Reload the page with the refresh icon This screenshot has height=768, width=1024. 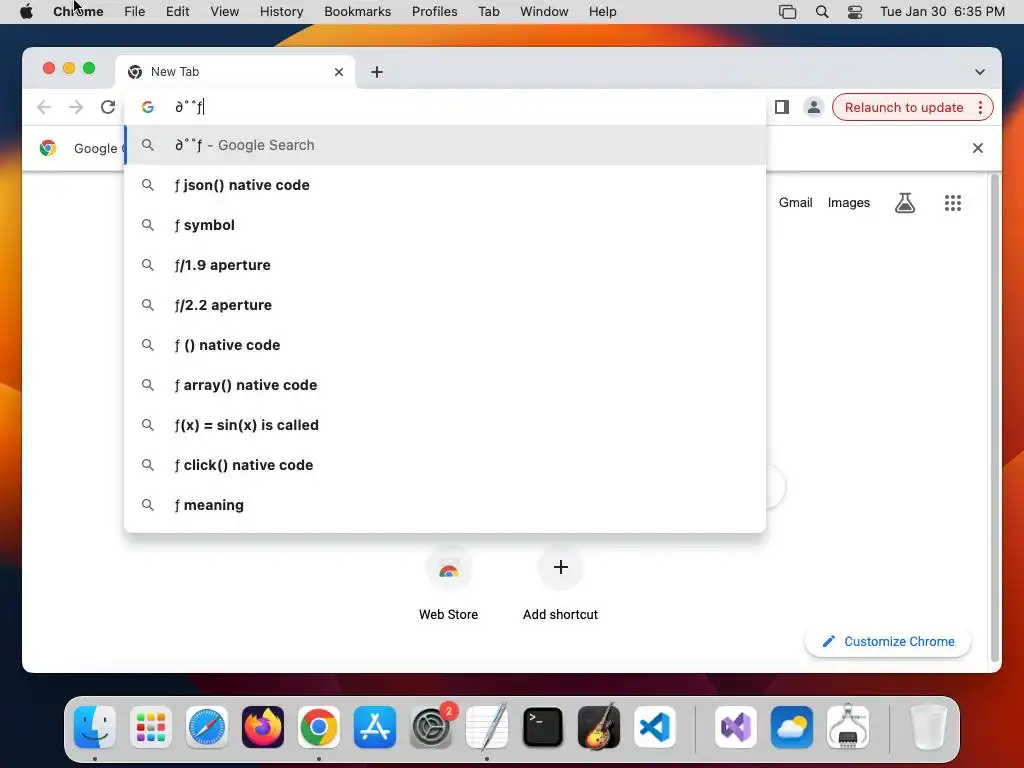click(x=108, y=106)
